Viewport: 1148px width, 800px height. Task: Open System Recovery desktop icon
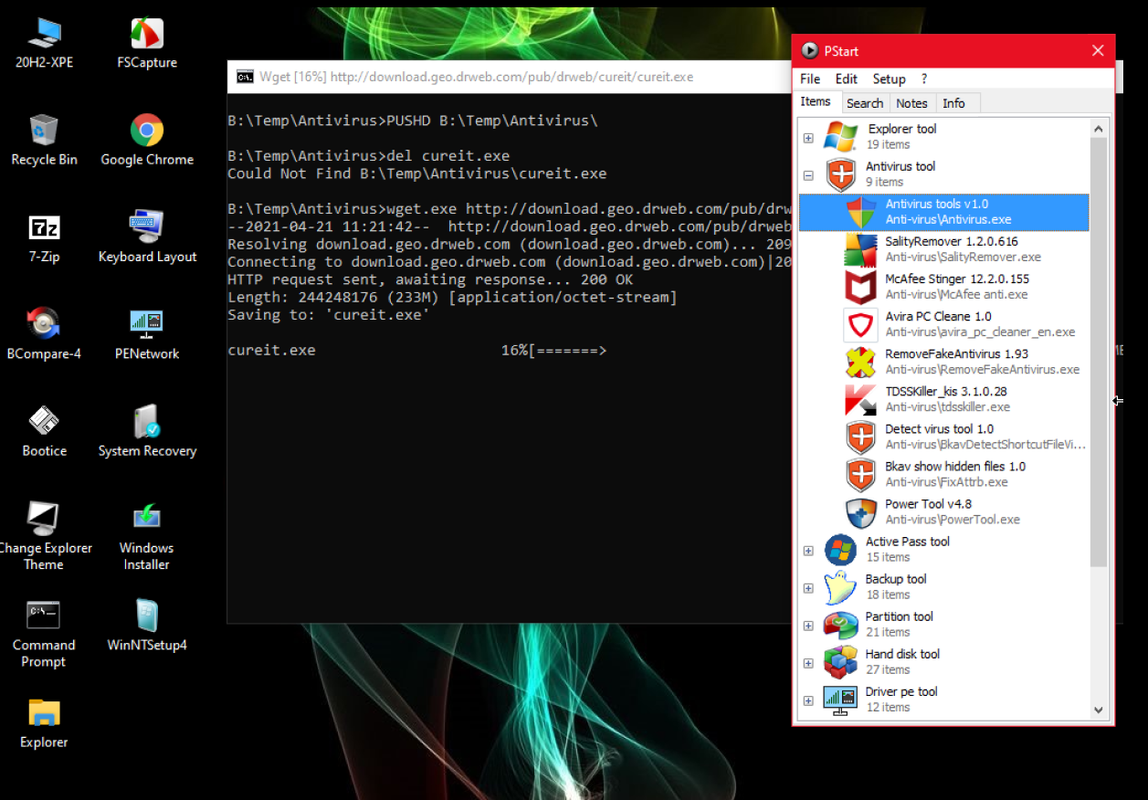click(x=146, y=432)
